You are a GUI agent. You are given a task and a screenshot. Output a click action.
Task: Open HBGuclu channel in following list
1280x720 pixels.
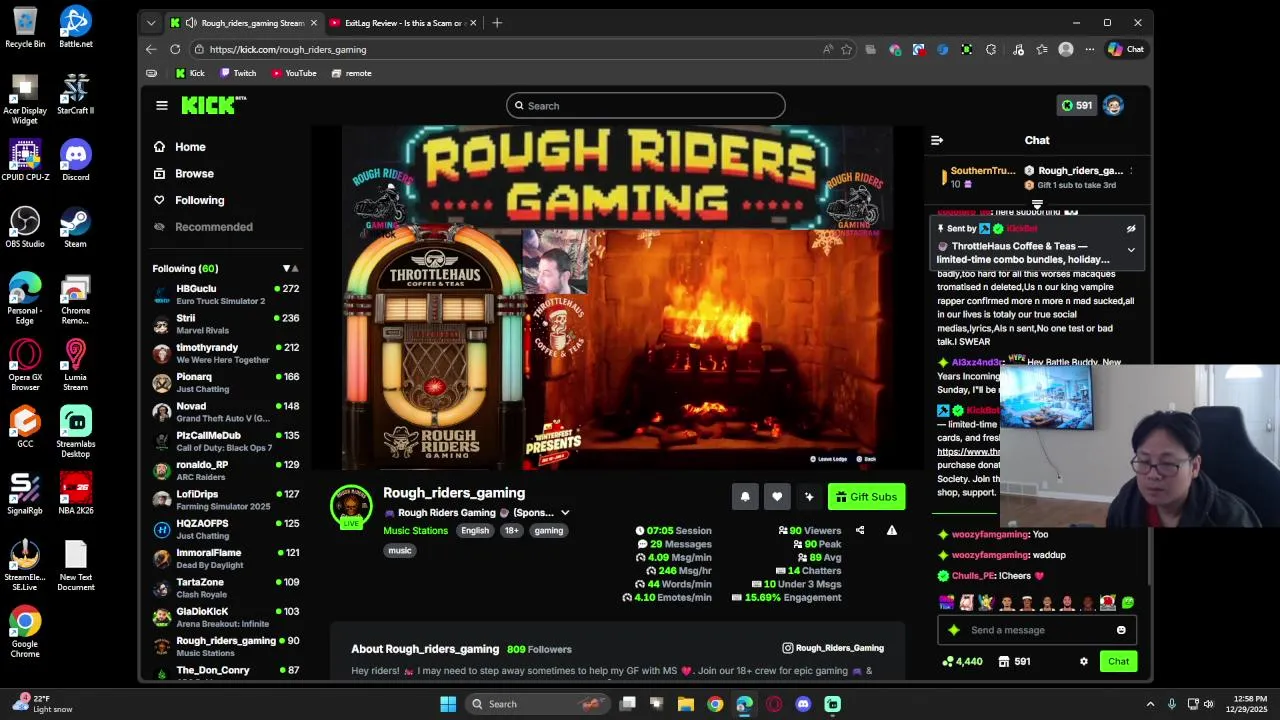[226, 294]
